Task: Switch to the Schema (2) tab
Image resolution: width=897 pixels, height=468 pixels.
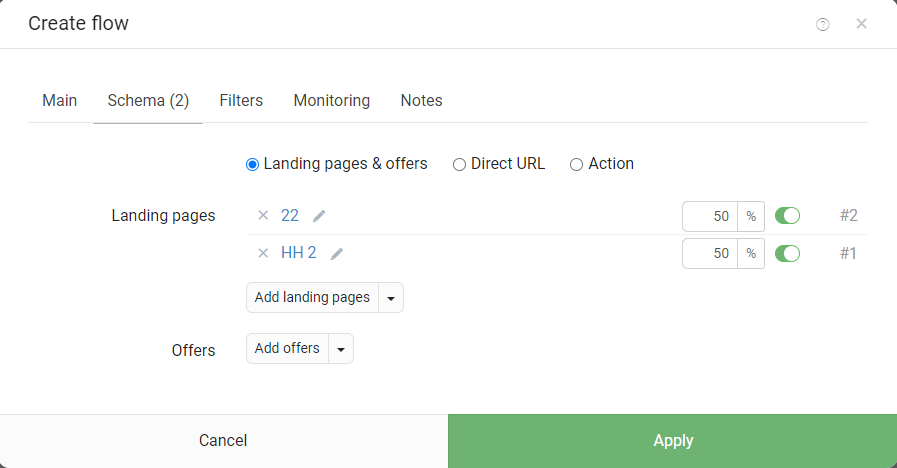Action: (148, 101)
